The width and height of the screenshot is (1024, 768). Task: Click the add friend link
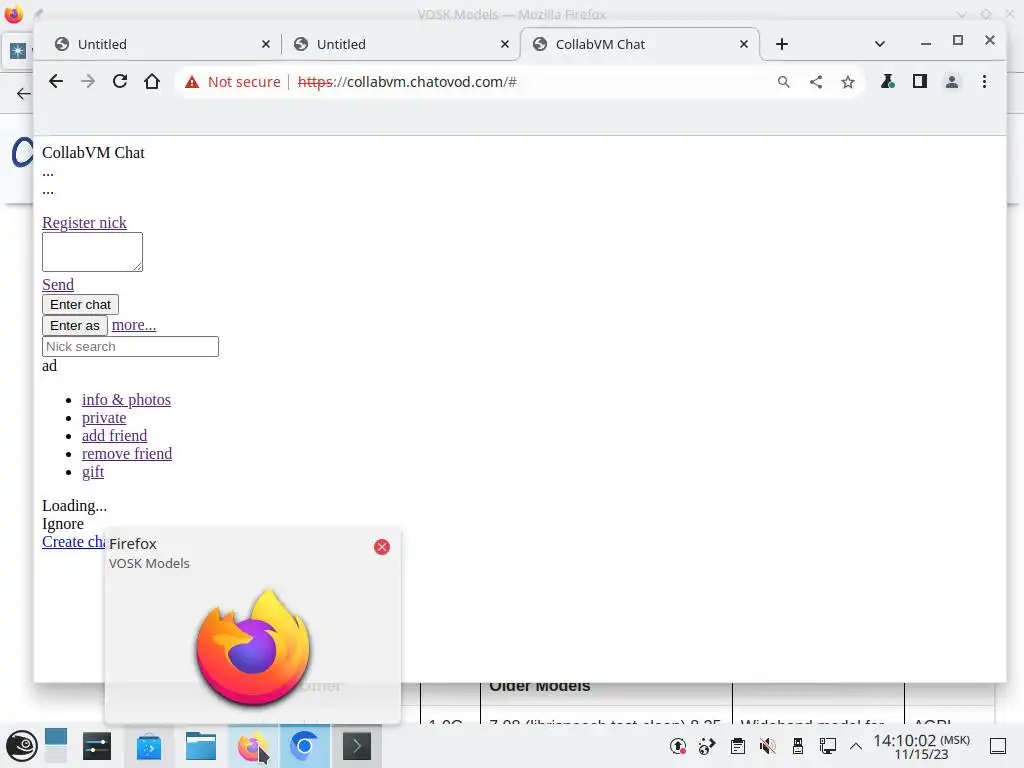(x=114, y=436)
